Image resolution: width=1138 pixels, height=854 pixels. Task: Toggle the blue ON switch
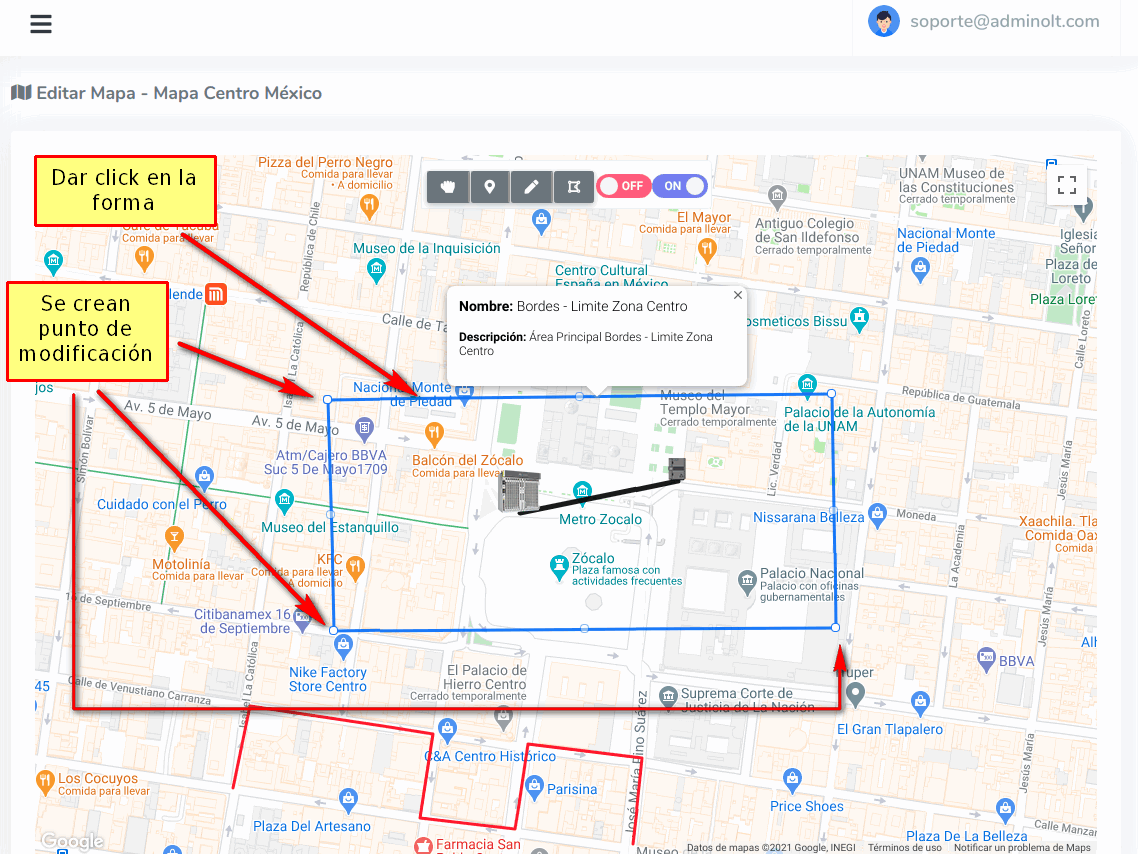pyautogui.click(x=681, y=186)
